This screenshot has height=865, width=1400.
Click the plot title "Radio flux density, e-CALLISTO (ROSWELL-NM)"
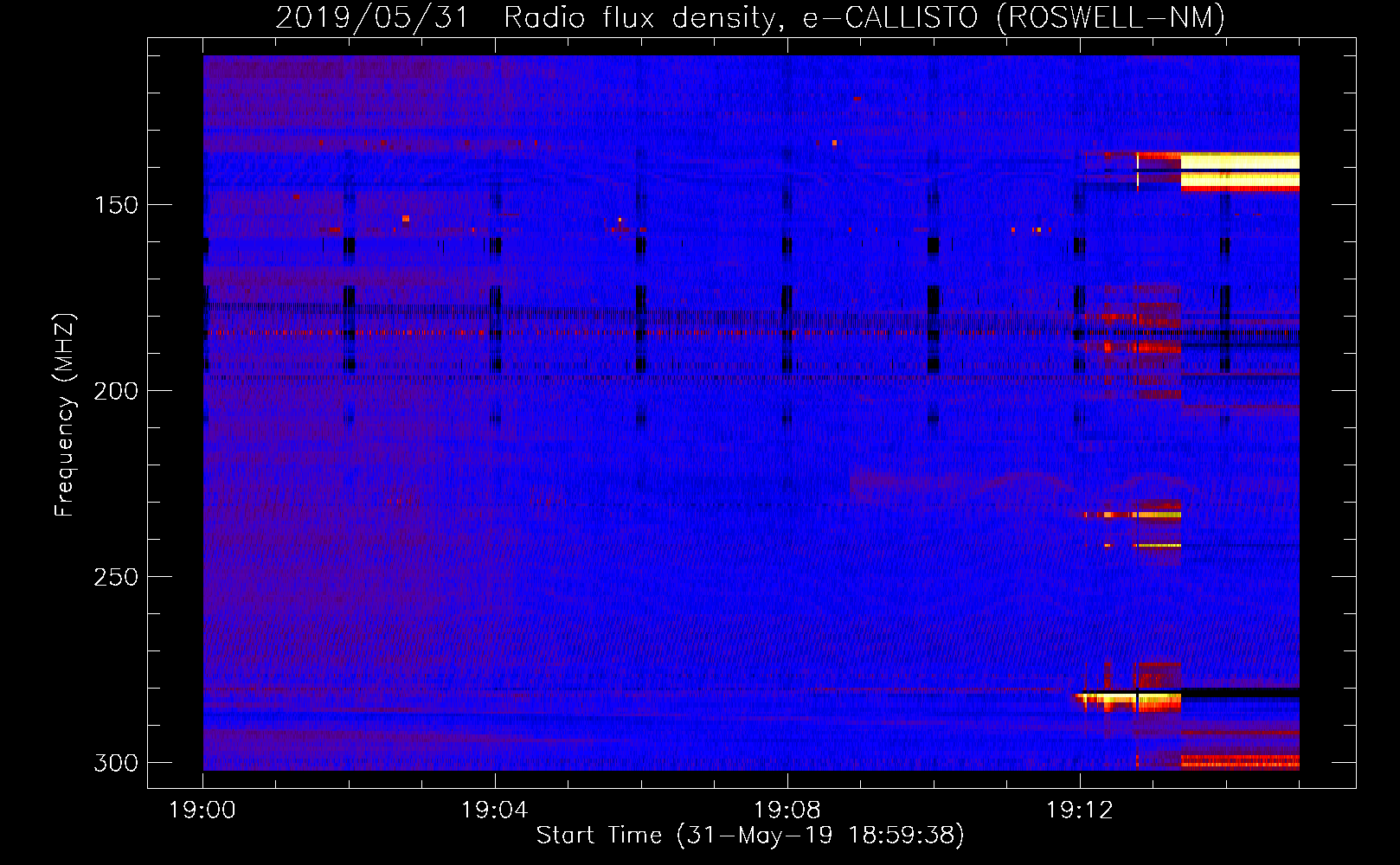point(864,18)
